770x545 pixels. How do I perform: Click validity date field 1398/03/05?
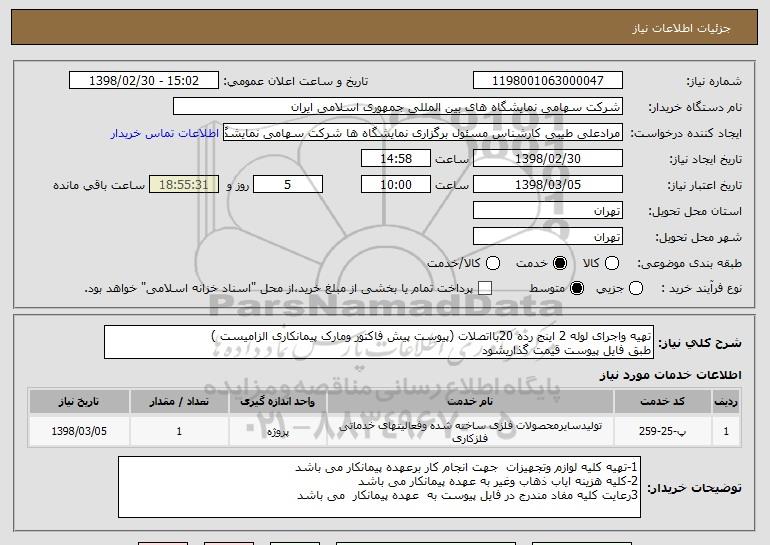(x=548, y=185)
